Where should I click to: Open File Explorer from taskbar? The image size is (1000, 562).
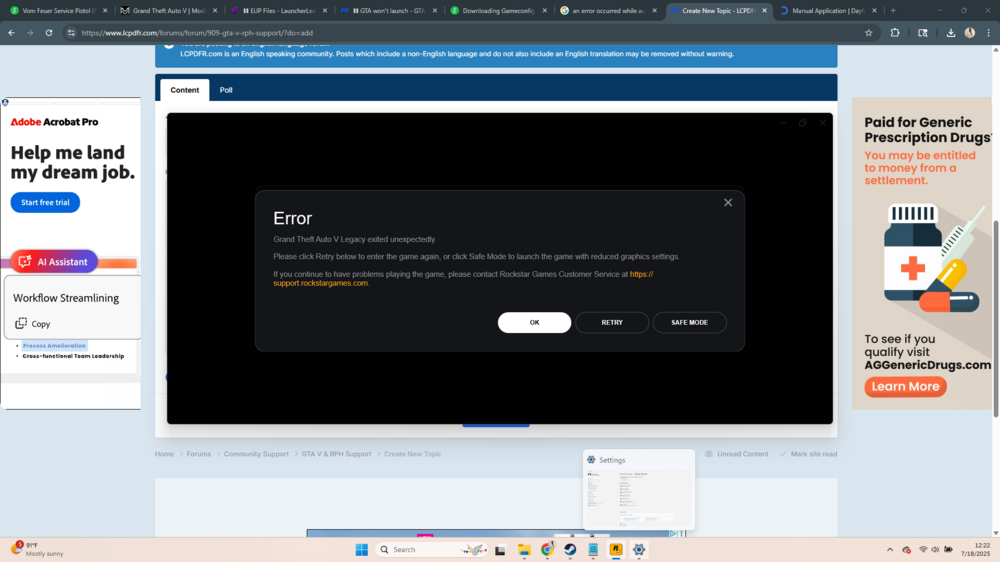(524, 549)
